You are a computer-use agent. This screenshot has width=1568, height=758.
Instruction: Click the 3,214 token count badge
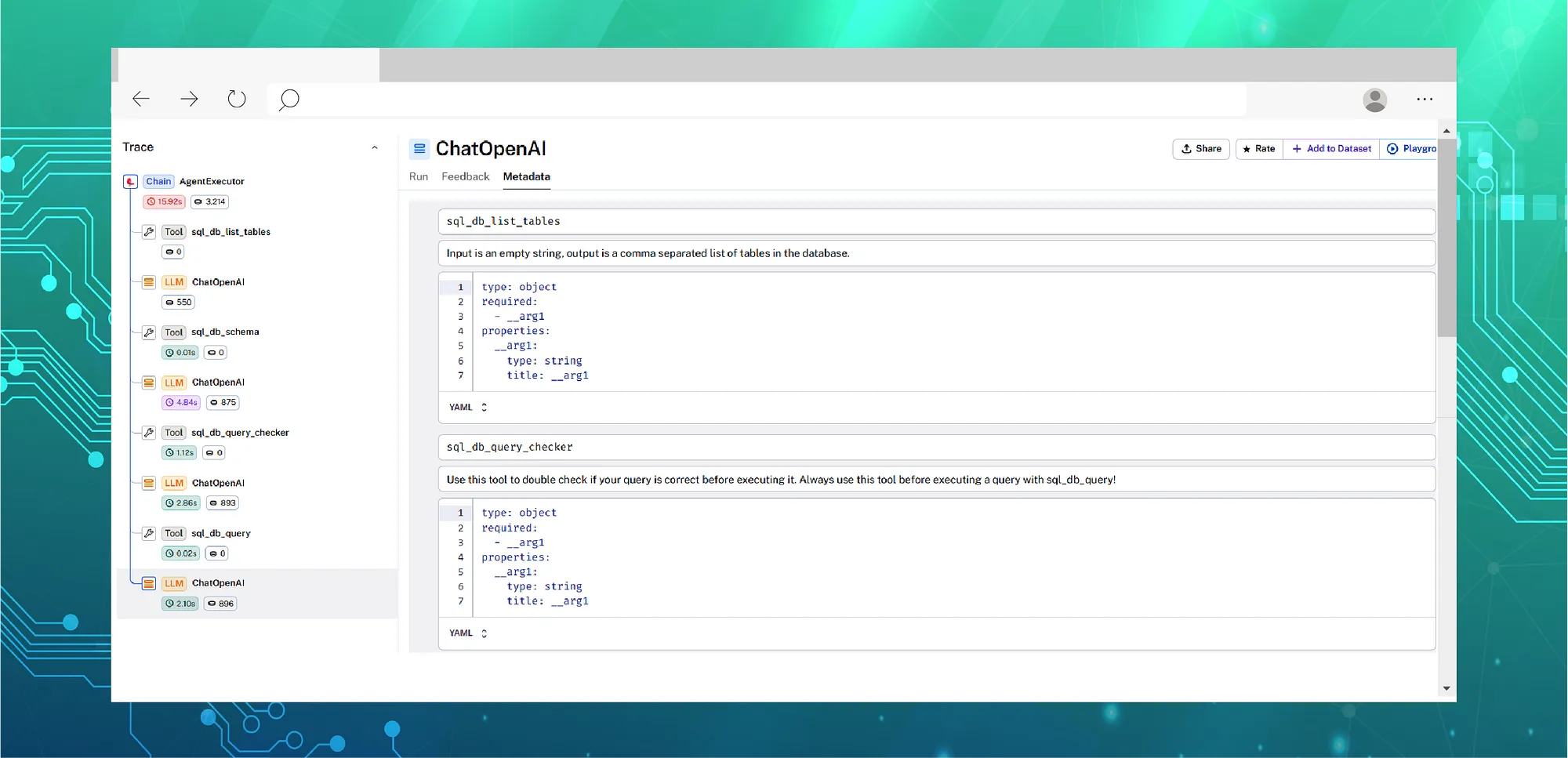coord(209,201)
